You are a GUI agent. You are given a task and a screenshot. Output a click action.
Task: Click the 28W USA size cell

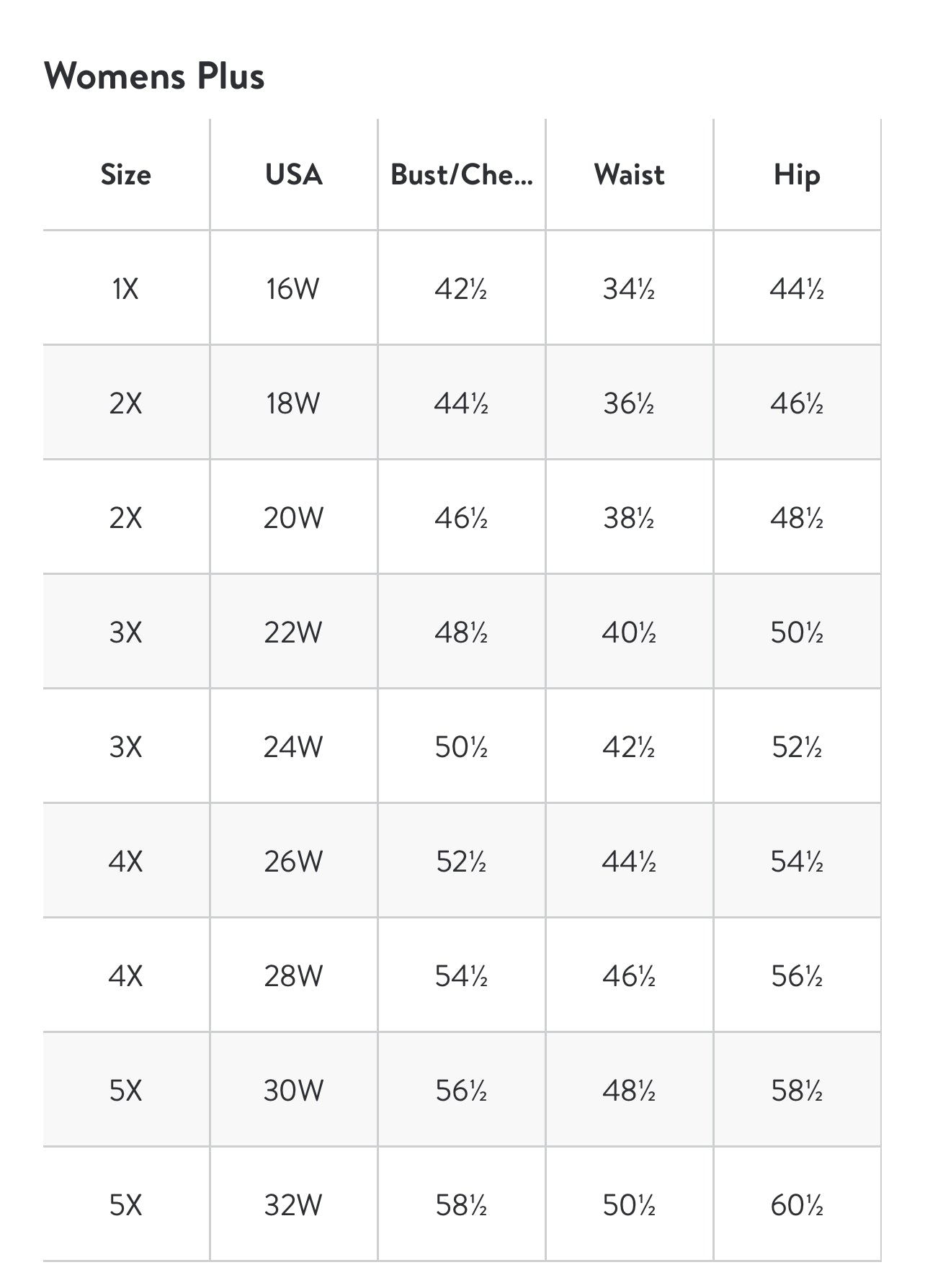(x=293, y=976)
